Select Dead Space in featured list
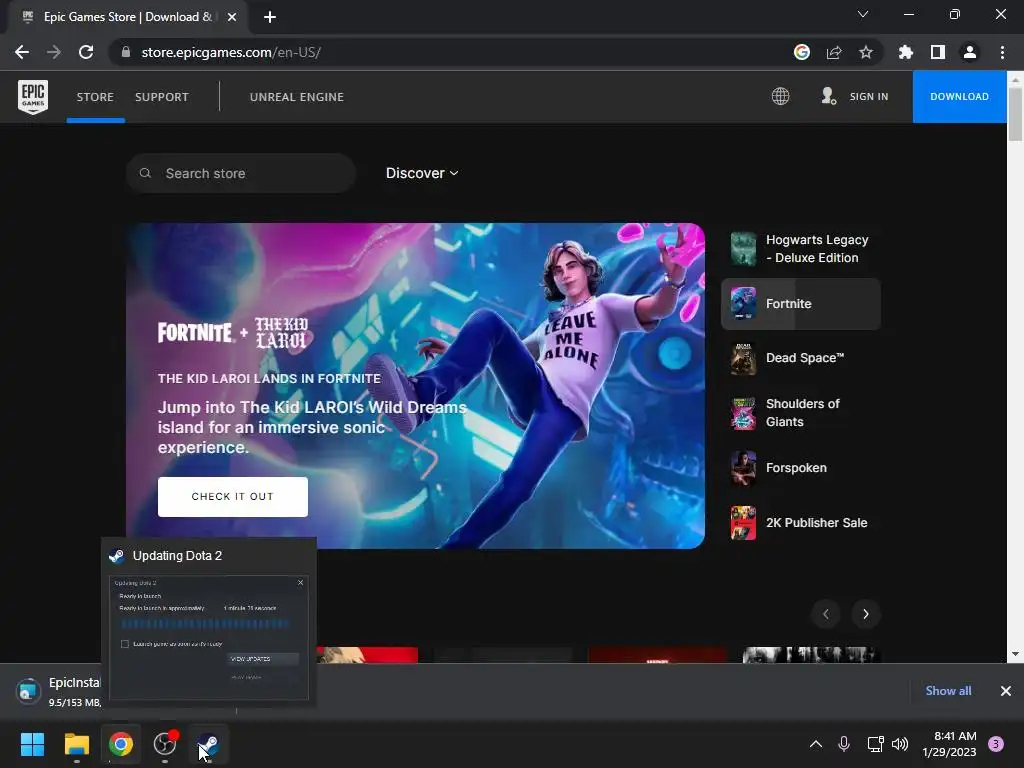 click(801, 358)
